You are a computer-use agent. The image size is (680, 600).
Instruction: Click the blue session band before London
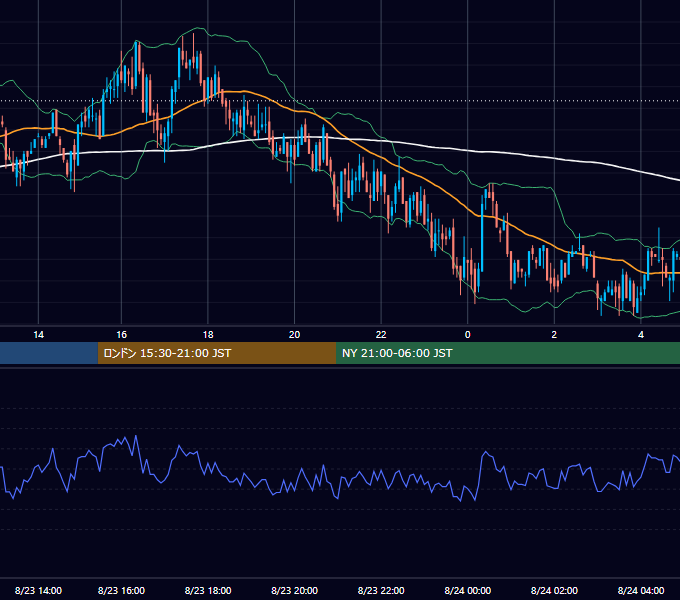click(49, 353)
